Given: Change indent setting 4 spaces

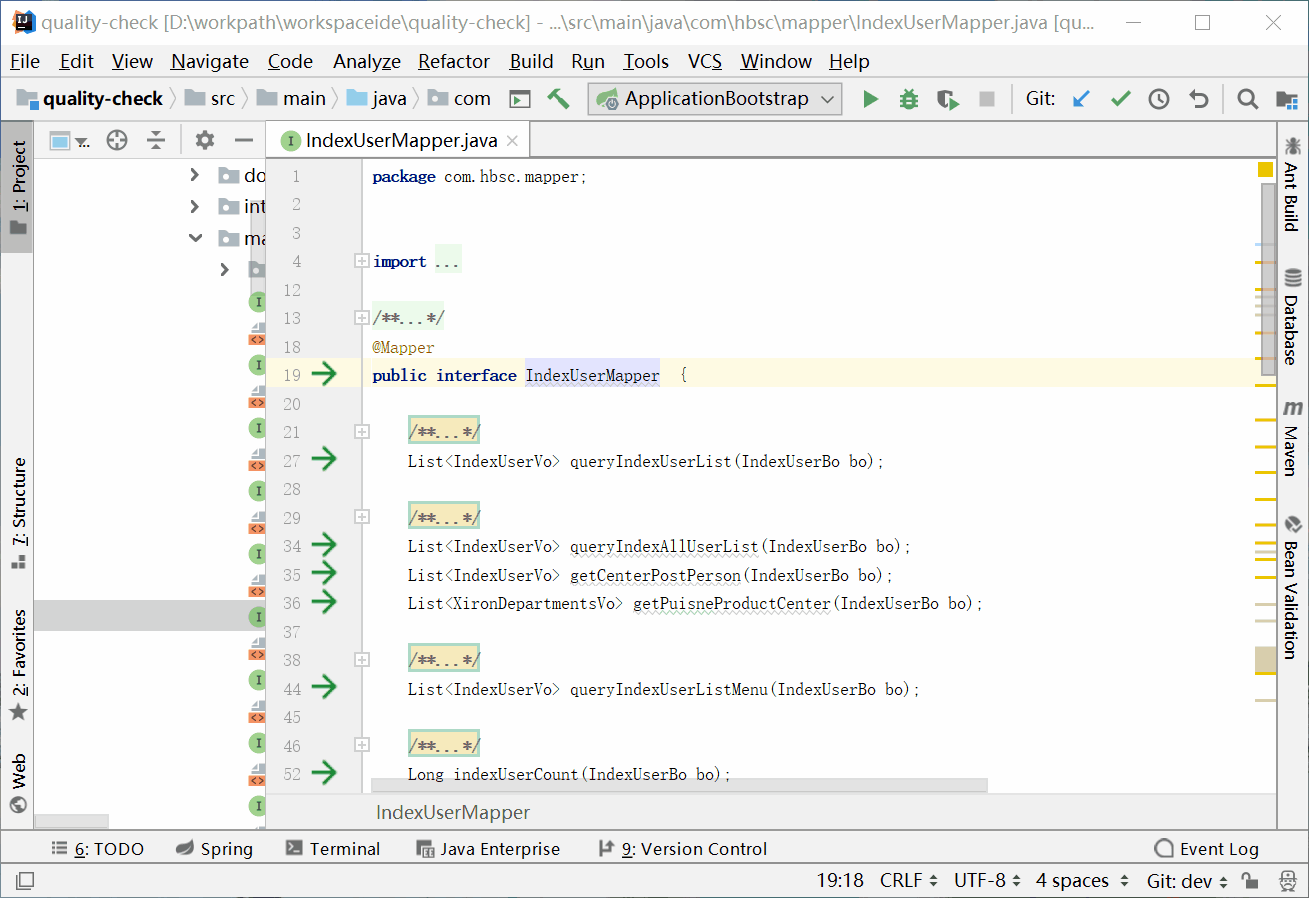Looking at the screenshot, I should (1081, 881).
